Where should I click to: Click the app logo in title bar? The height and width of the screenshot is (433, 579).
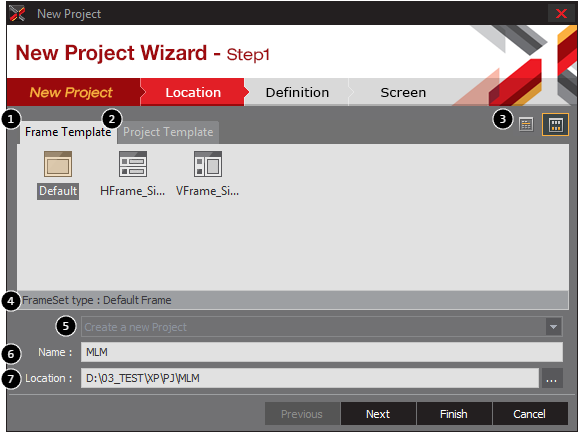click(x=17, y=14)
